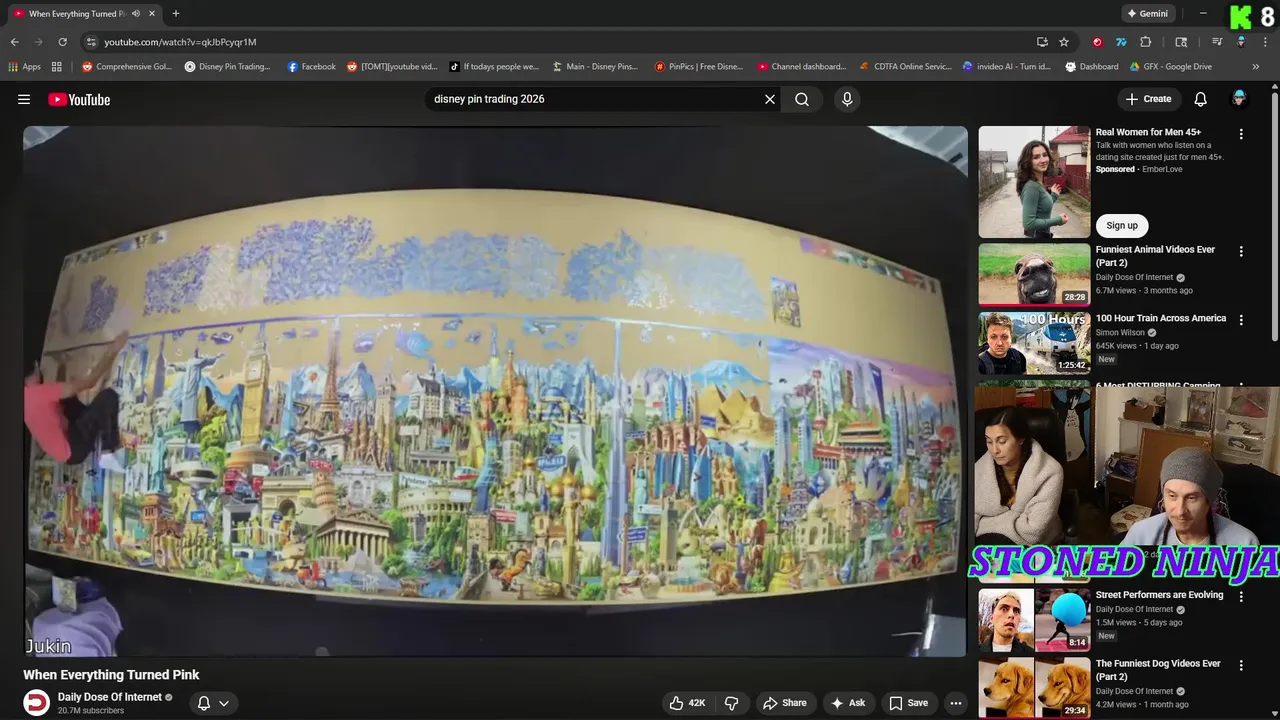Play Street Performers are Evolving thumbnail
Viewport: 1280px width, 720px height.
click(1034, 619)
